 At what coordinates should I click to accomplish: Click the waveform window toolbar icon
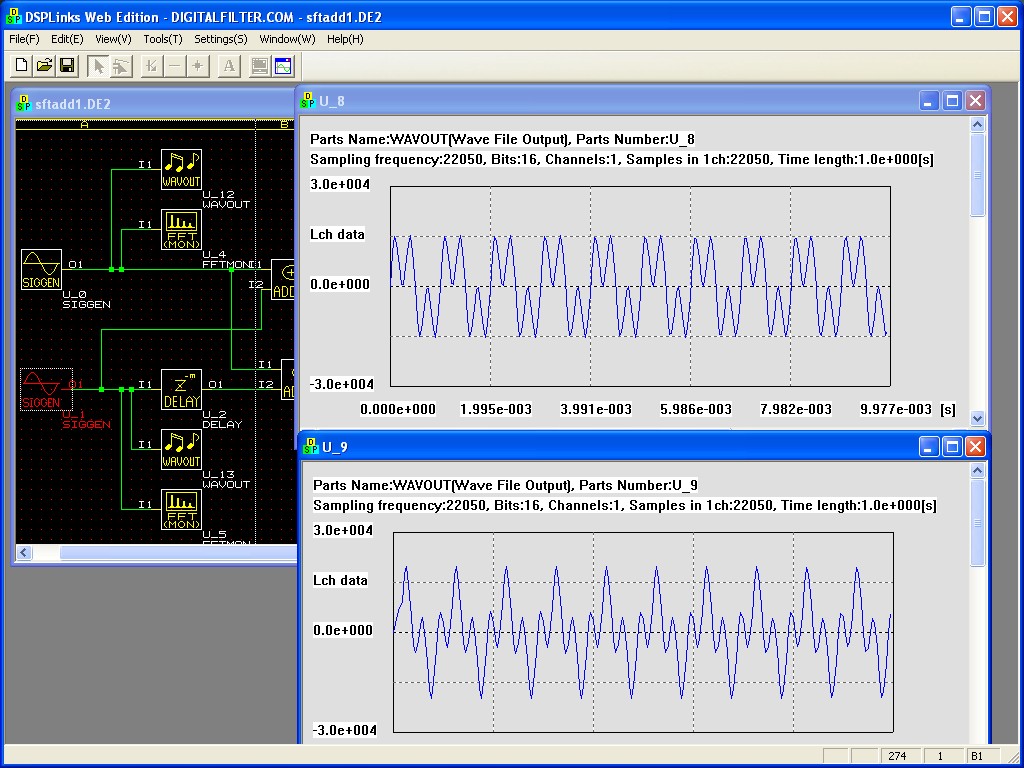[x=283, y=66]
